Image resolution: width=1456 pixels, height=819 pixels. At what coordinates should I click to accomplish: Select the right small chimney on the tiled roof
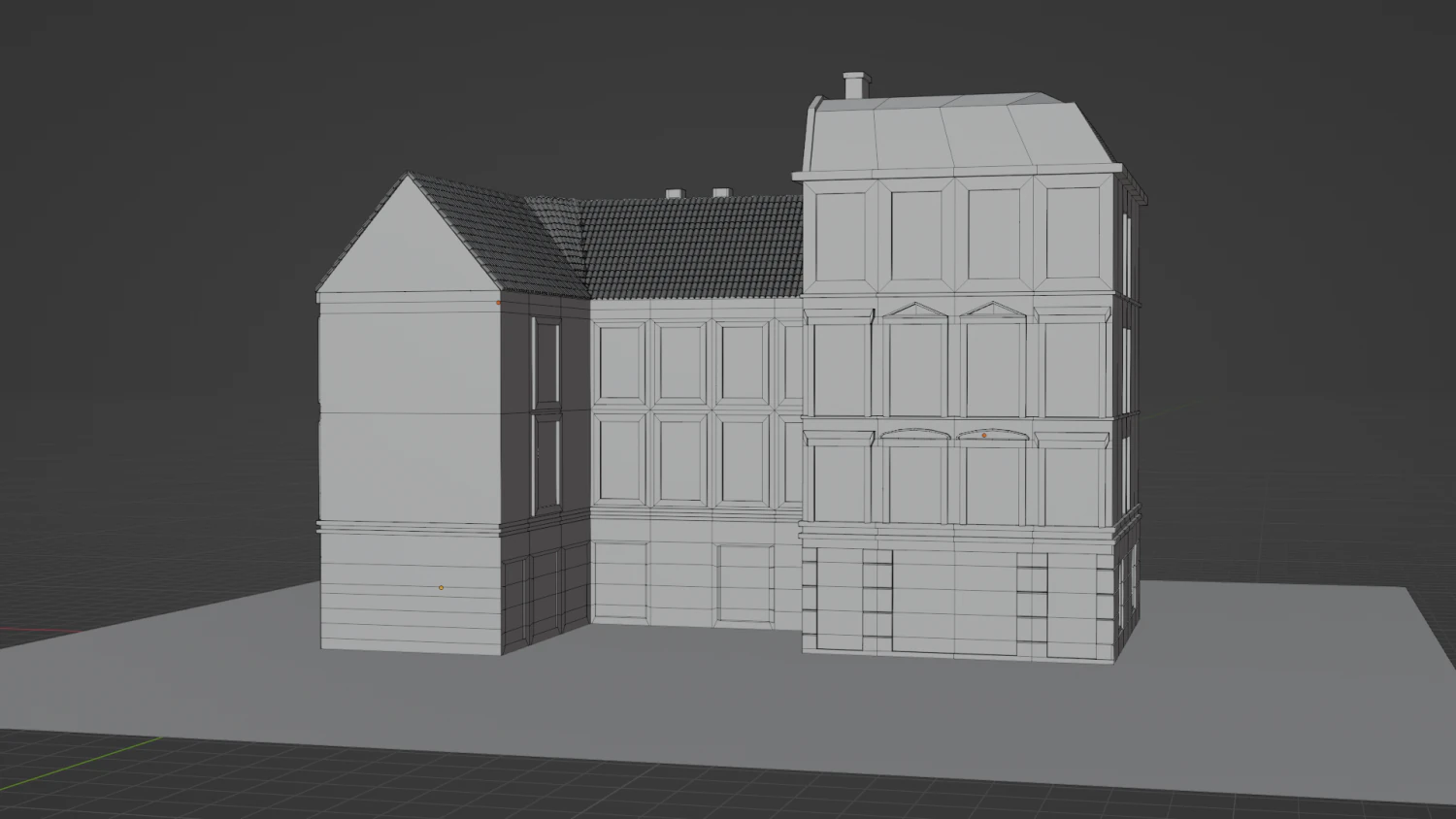click(x=721, y=193)
